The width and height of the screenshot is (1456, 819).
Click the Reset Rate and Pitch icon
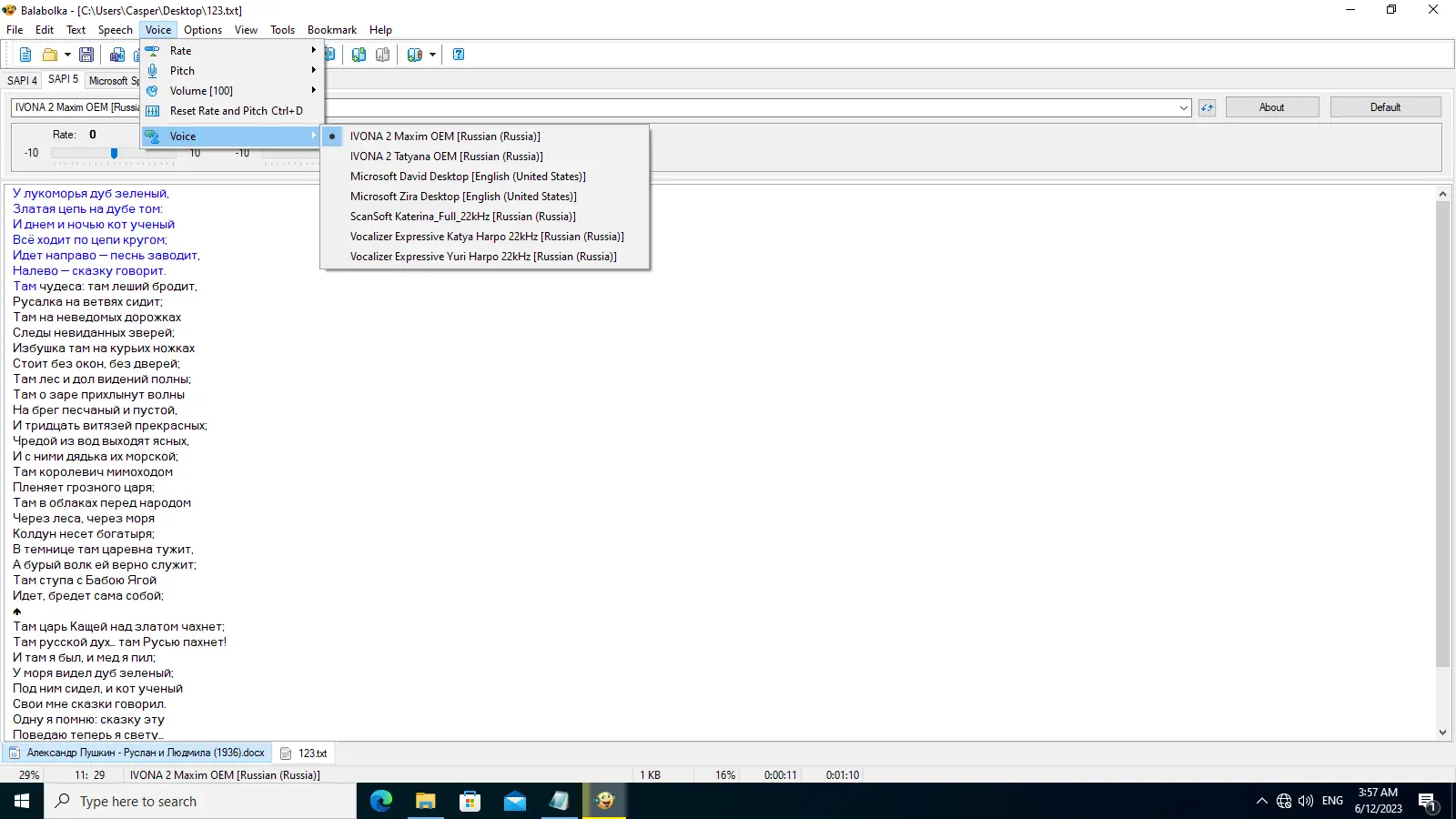tap(153, 111)
